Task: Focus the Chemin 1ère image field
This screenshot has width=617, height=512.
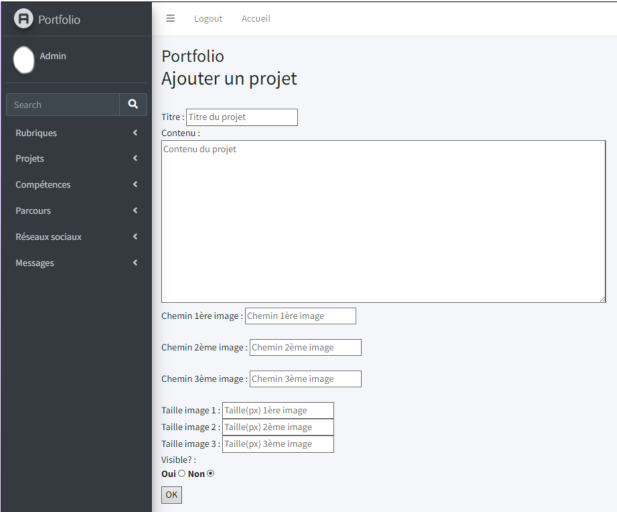Action: click(300, 316)
